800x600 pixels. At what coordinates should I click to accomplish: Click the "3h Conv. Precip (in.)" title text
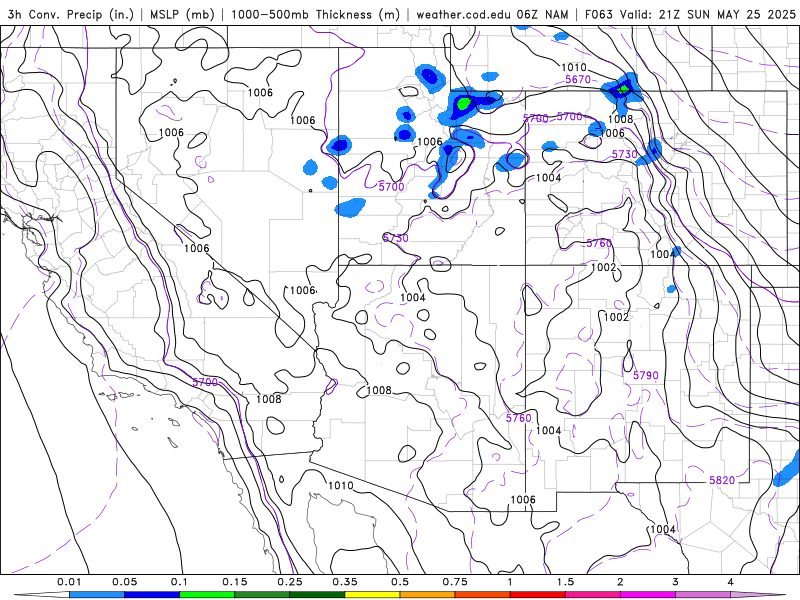tap(70, 15)
